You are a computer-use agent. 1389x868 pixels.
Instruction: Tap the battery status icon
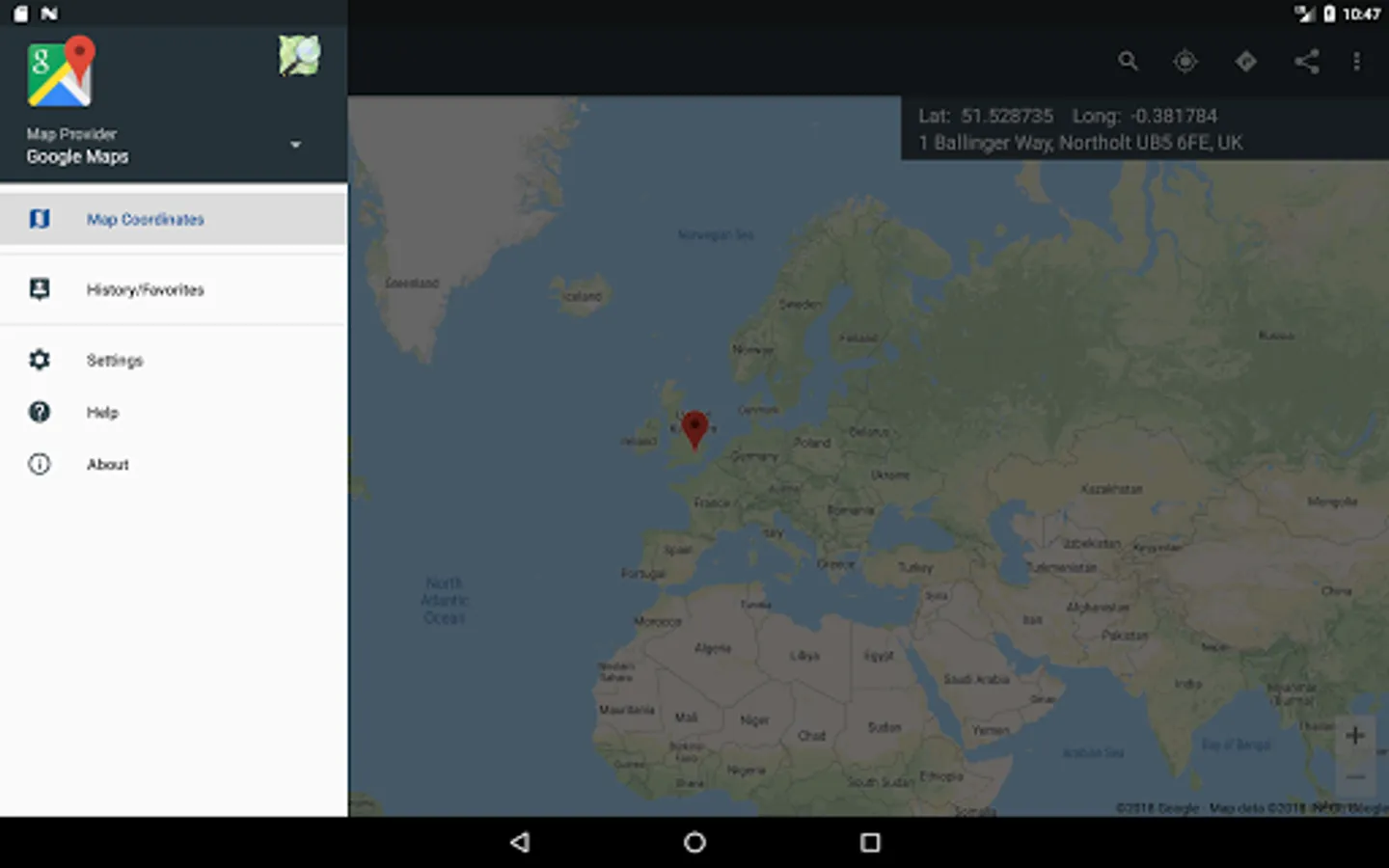coord(1329,14)
